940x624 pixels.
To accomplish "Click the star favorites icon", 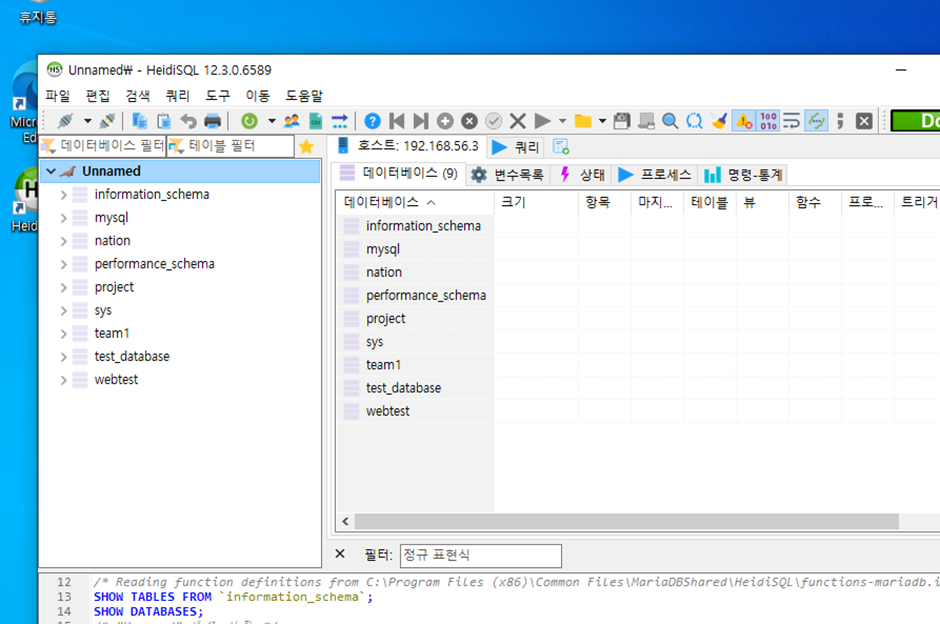I will (306, 147).
